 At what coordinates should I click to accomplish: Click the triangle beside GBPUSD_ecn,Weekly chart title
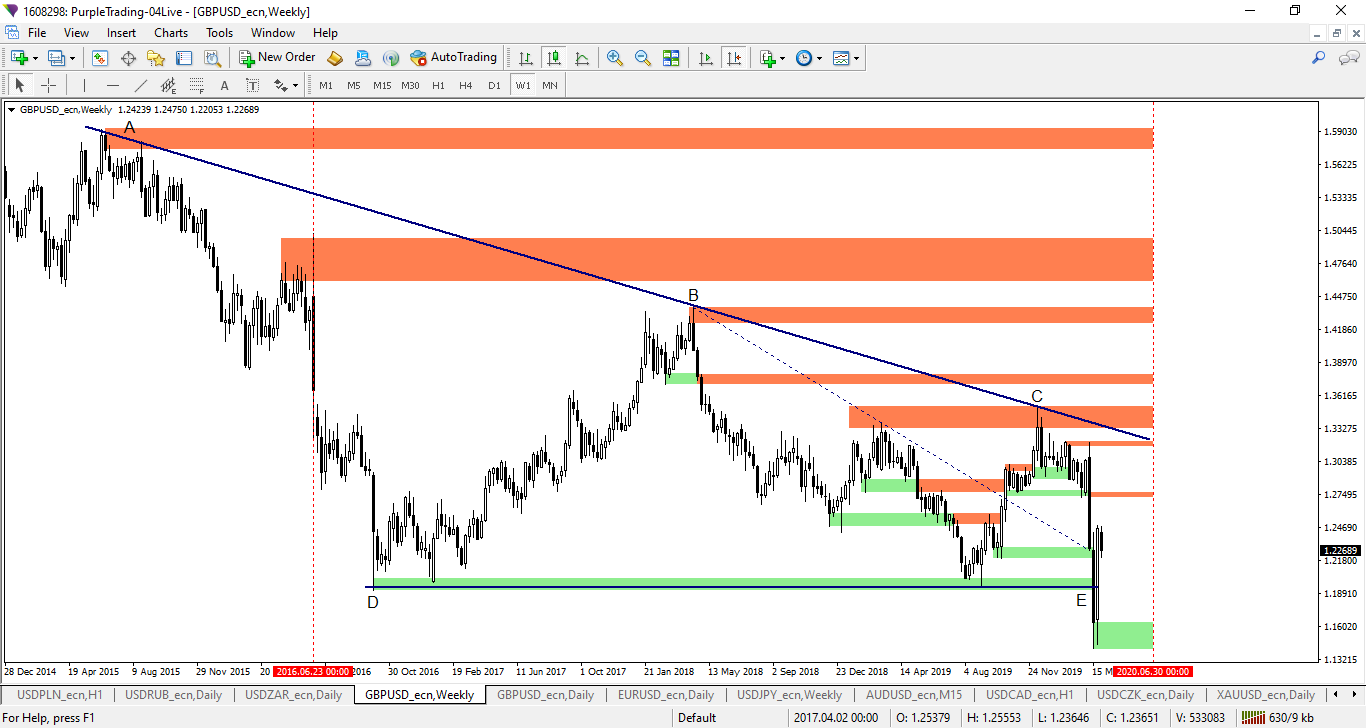[x=12, y=110]
